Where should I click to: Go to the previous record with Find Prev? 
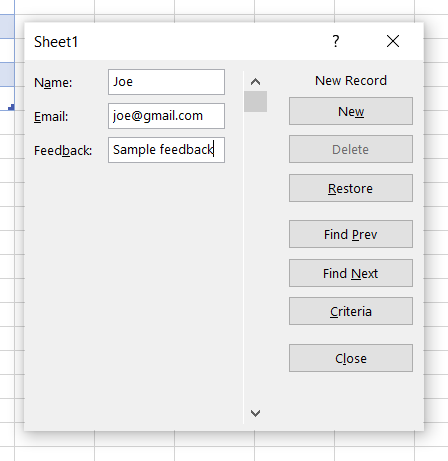point(351,234)
